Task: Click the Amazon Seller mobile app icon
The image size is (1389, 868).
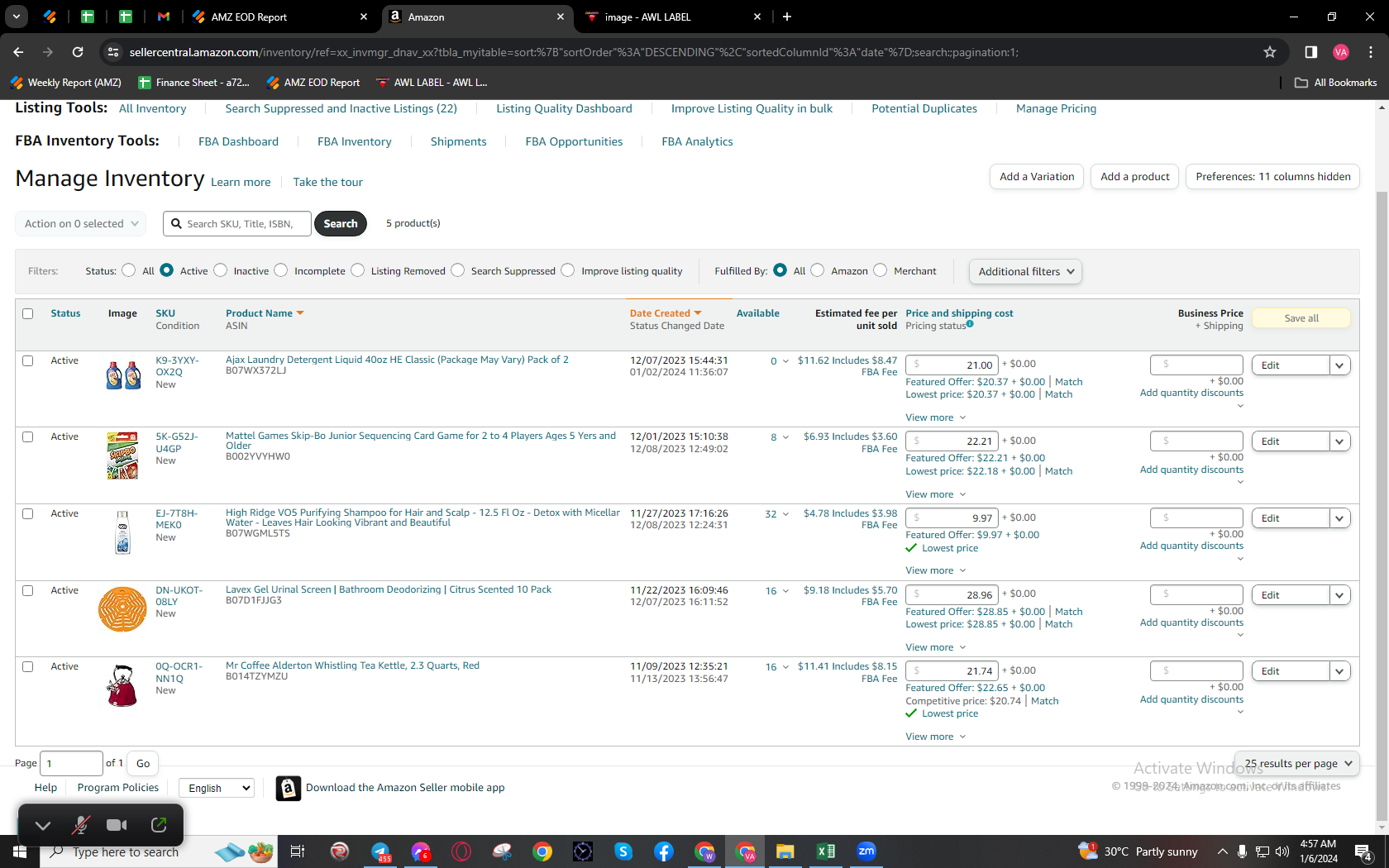Action: tap(288, 789)
